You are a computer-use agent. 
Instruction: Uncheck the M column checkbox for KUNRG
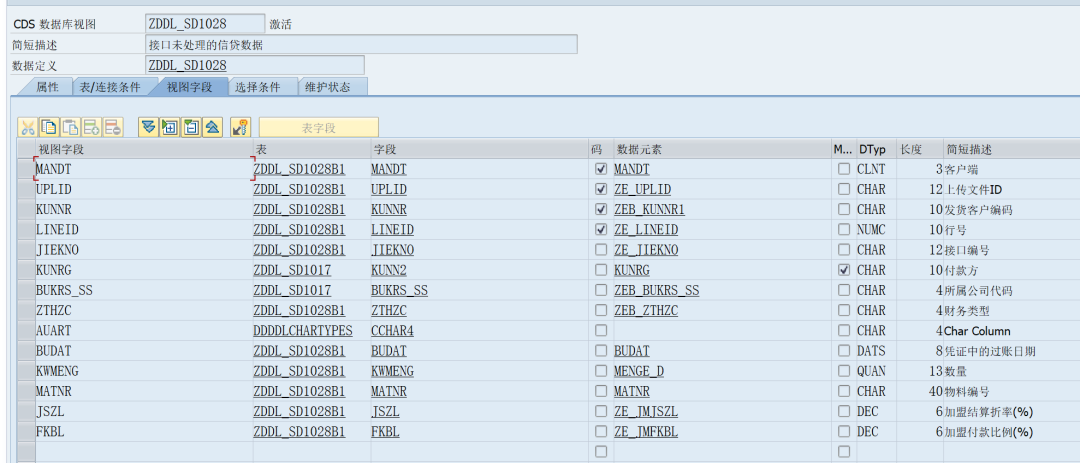pos(844,270)
